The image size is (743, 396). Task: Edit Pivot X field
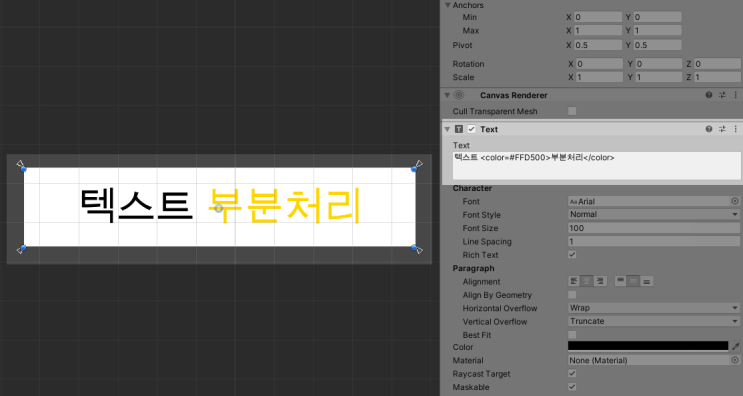coord(598,45)
